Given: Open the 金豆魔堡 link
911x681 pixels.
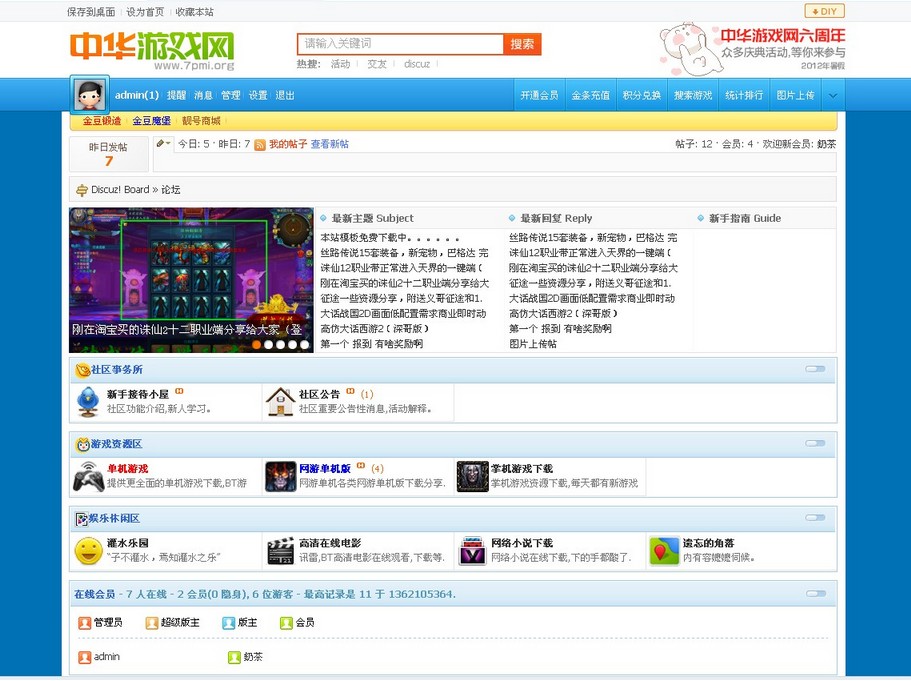Looking at the screenshot, I should click(152, 121).
